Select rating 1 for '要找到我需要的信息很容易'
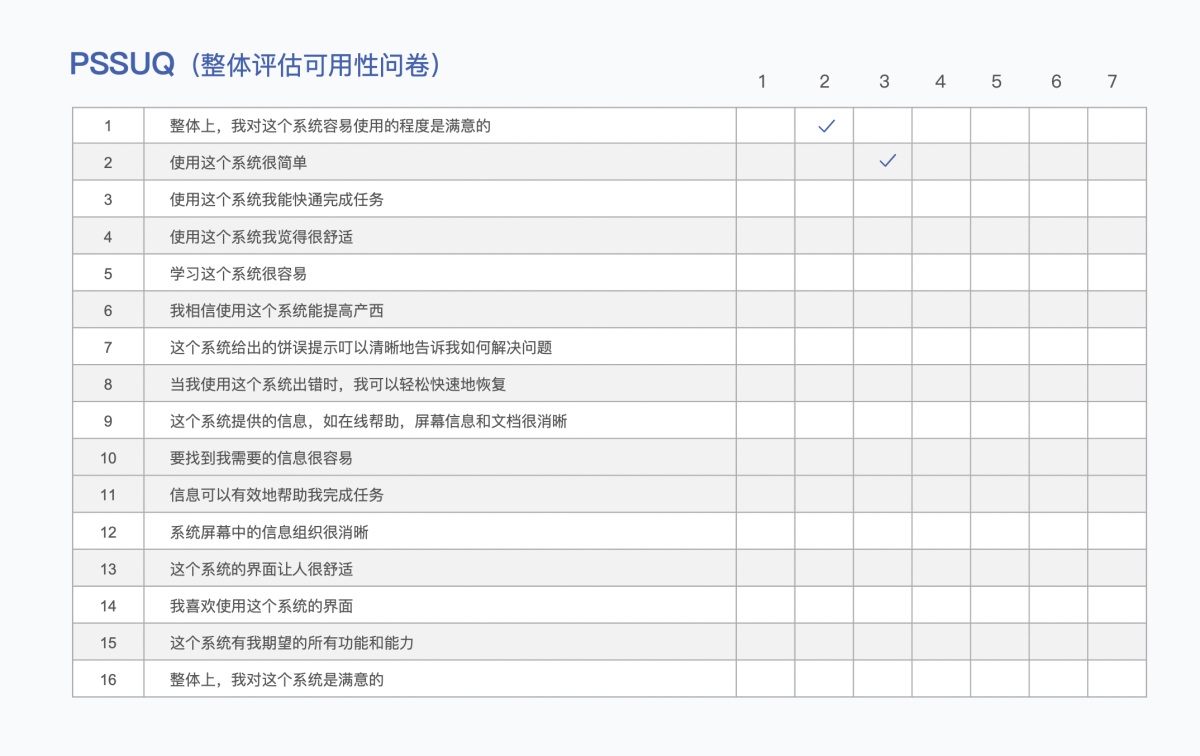This screenshot has width=1200, height=756. tap(766, 457)
